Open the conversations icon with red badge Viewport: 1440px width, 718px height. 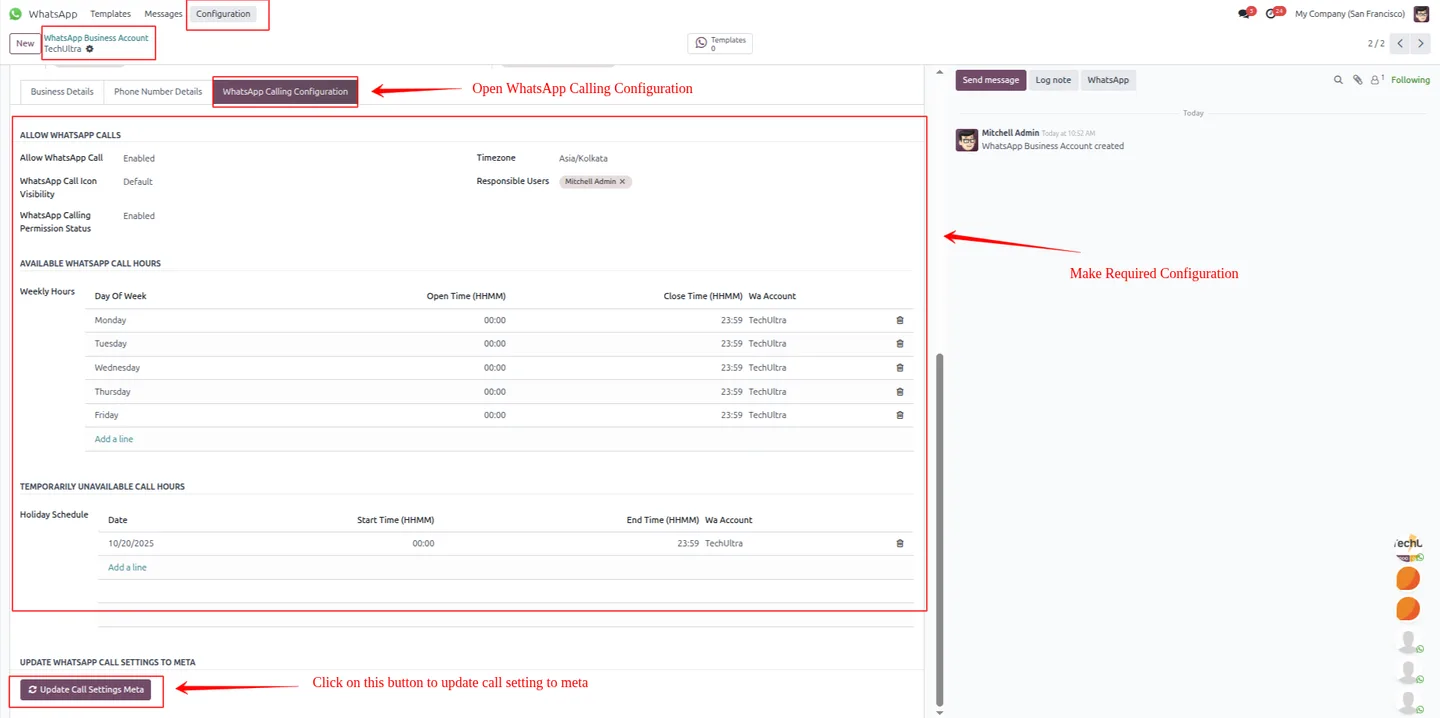[1245, 14]
